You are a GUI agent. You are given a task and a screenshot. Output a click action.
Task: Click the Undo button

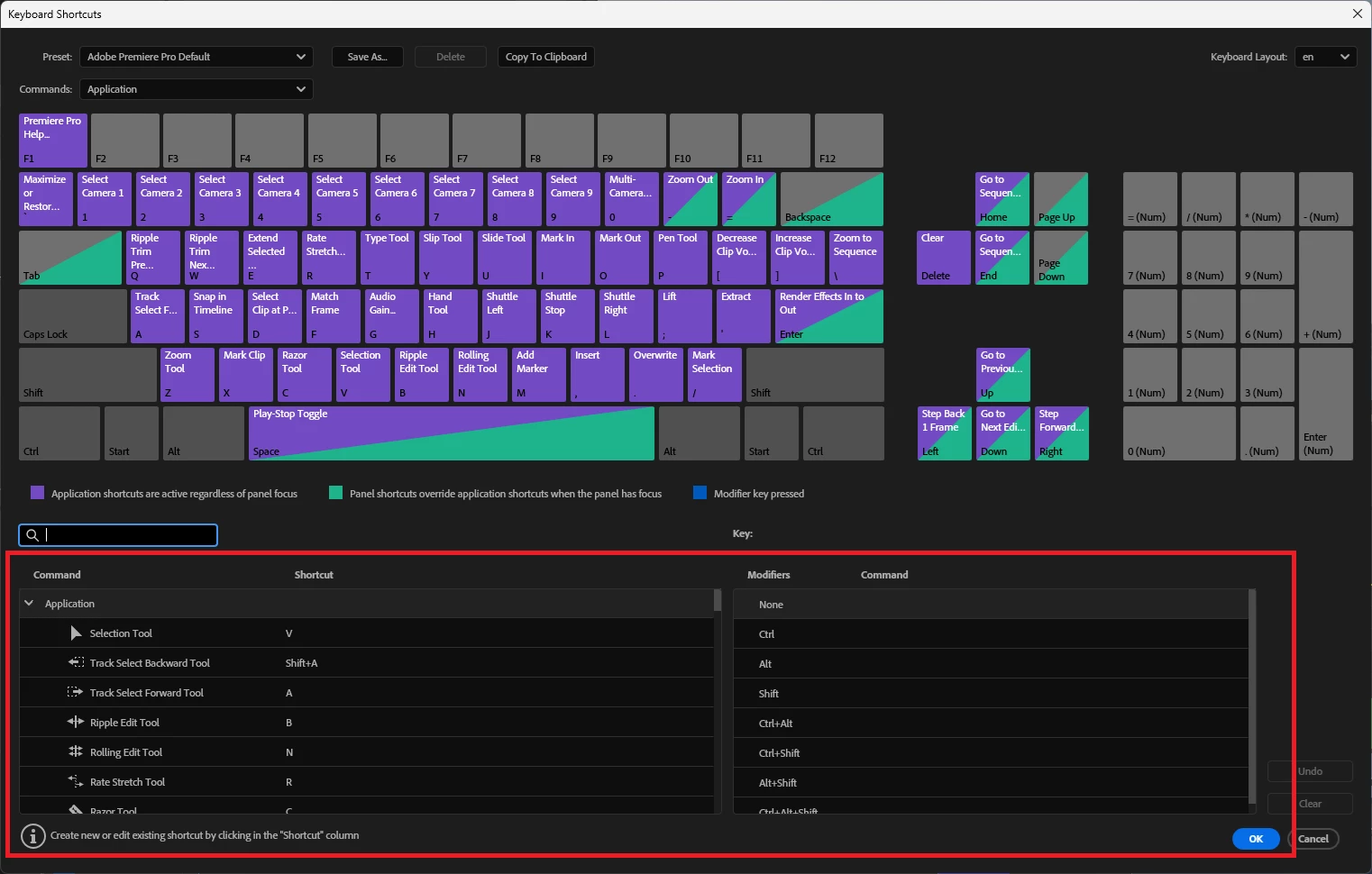(1311, 771)
